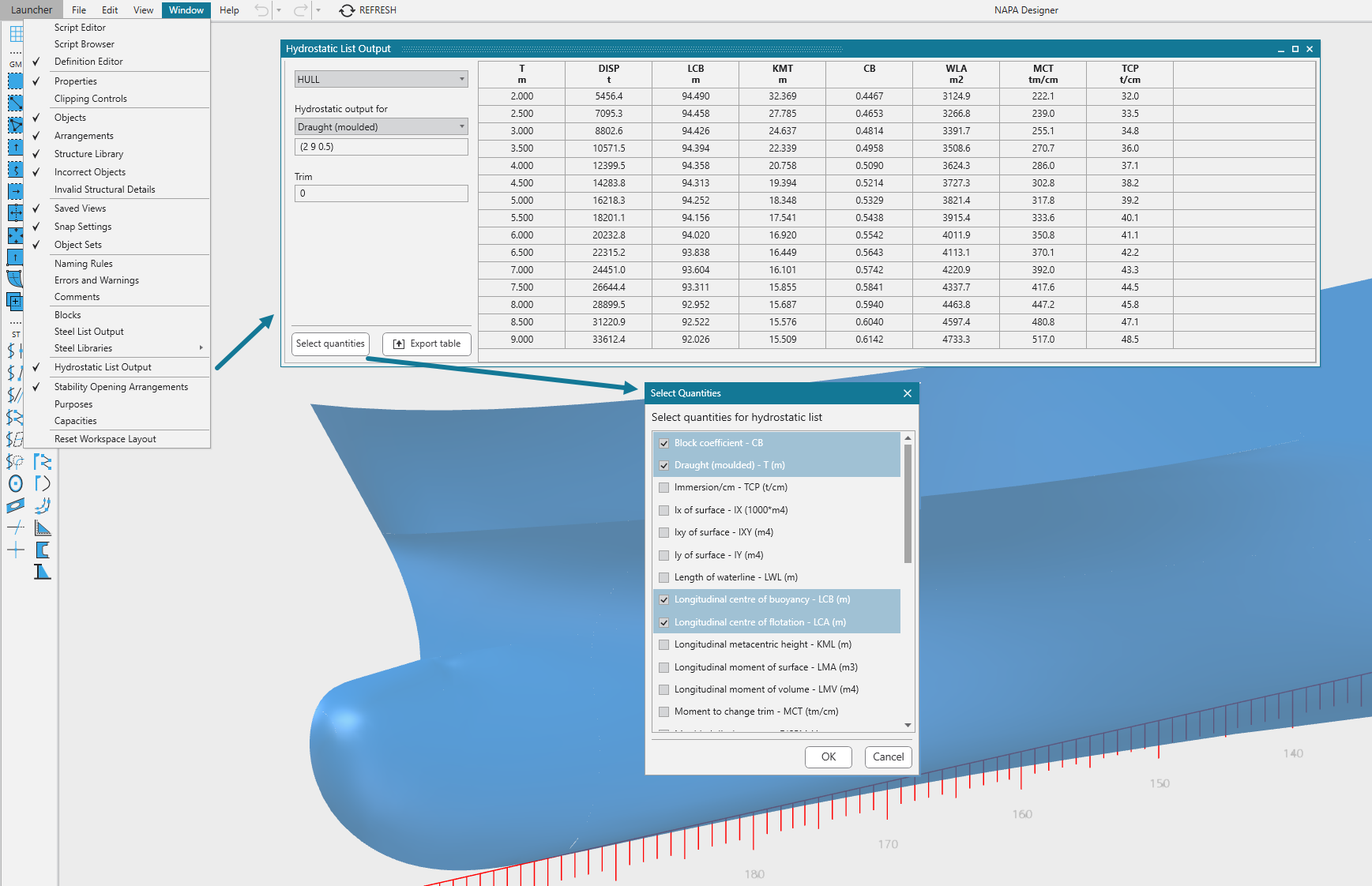Select the crosshair plus point tool

coord(16,550)
